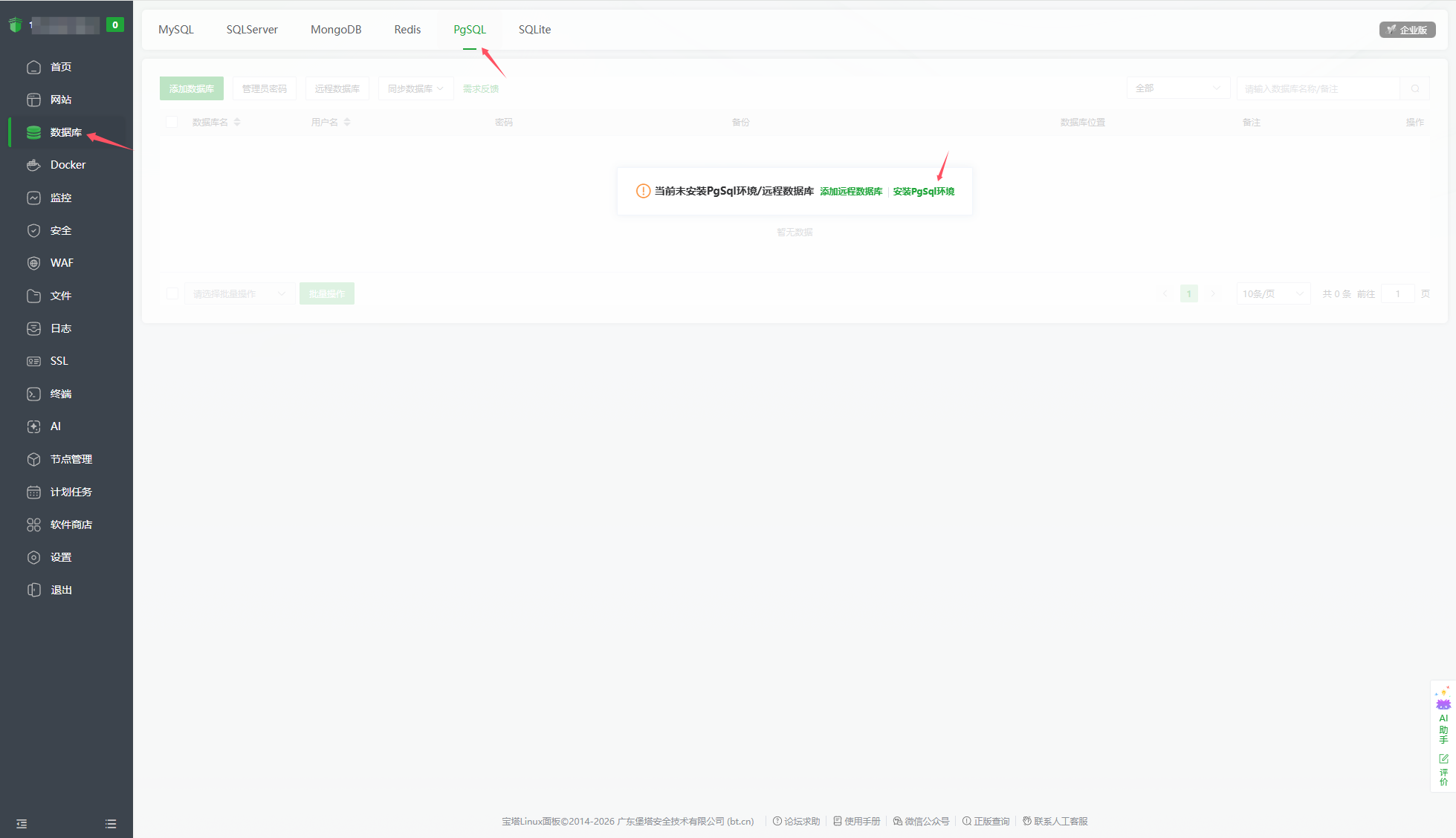Click the 节点管理 node management icon
The height and width of the screenshot is (838, 1456).
[33, 459]
